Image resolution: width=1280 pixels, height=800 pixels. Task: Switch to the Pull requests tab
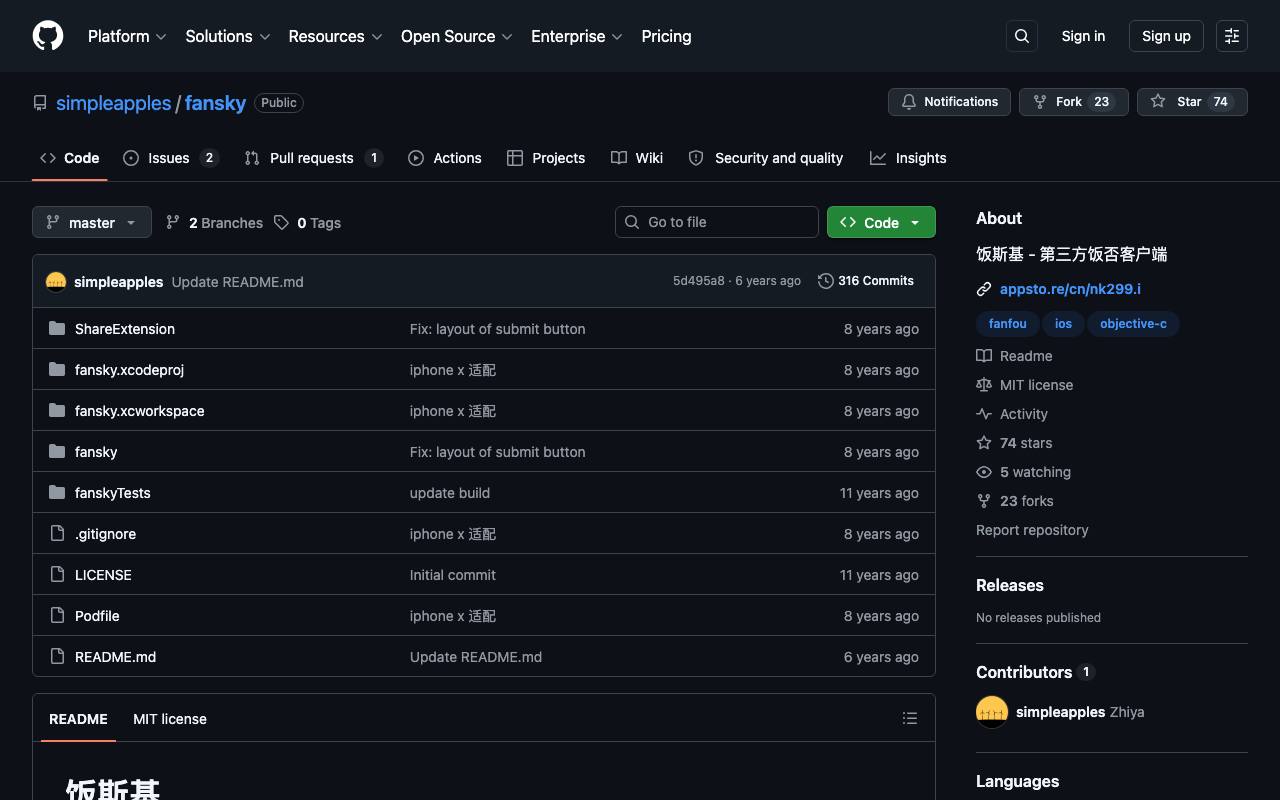click(x=314, y=158)
